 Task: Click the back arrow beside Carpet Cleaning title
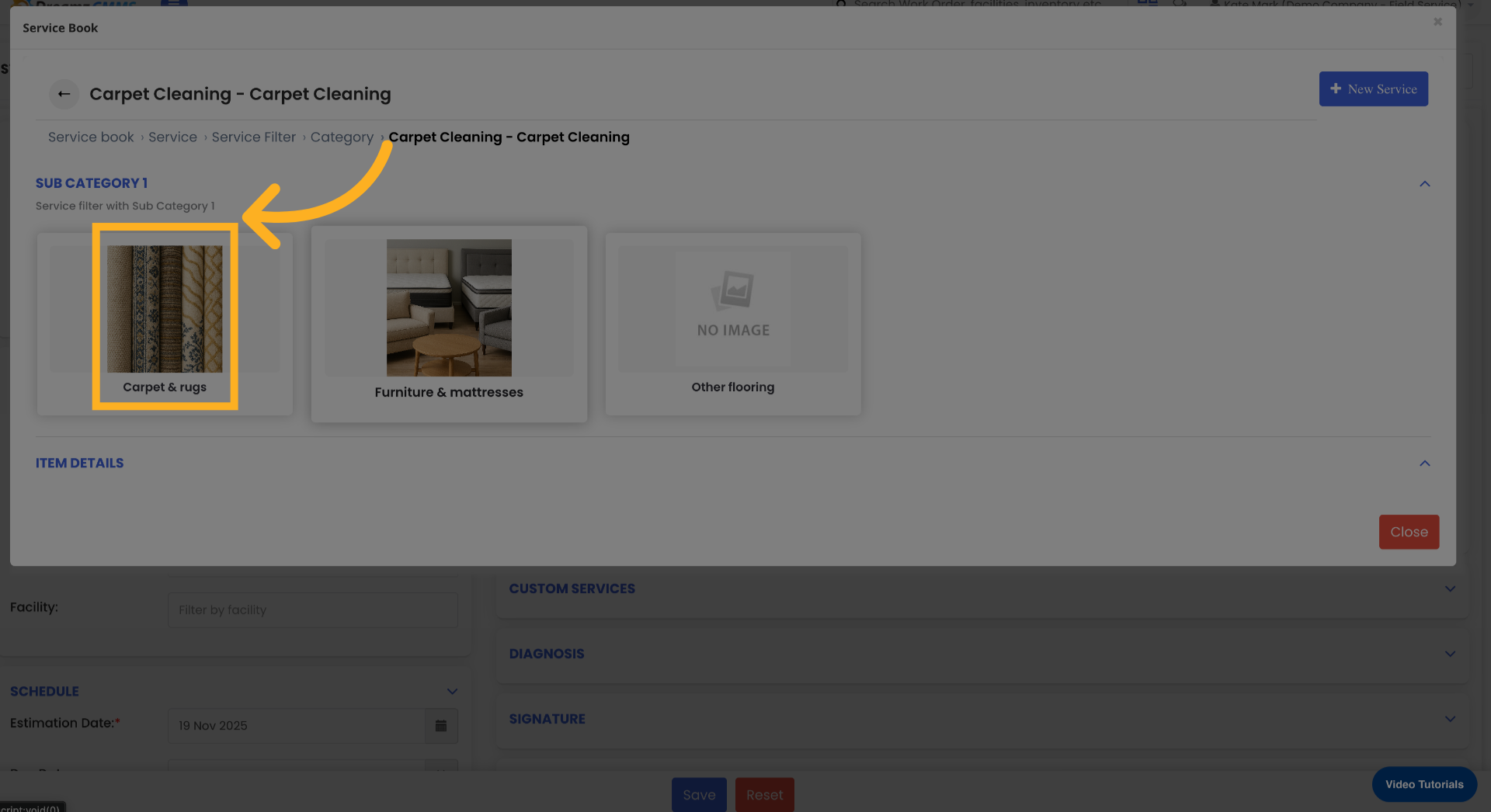click(x=64, y=94)
